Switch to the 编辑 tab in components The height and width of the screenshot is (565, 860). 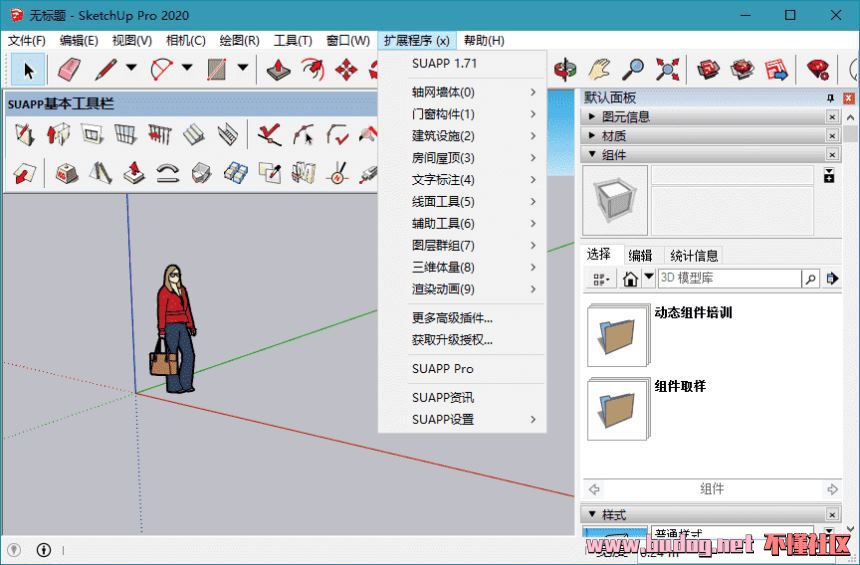[x=640, y=255]
